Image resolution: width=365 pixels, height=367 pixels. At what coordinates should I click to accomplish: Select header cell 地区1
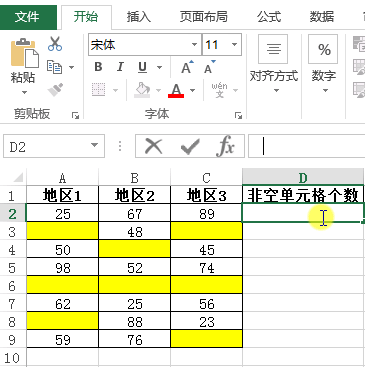pyautogui.click(x=63, y=195)
